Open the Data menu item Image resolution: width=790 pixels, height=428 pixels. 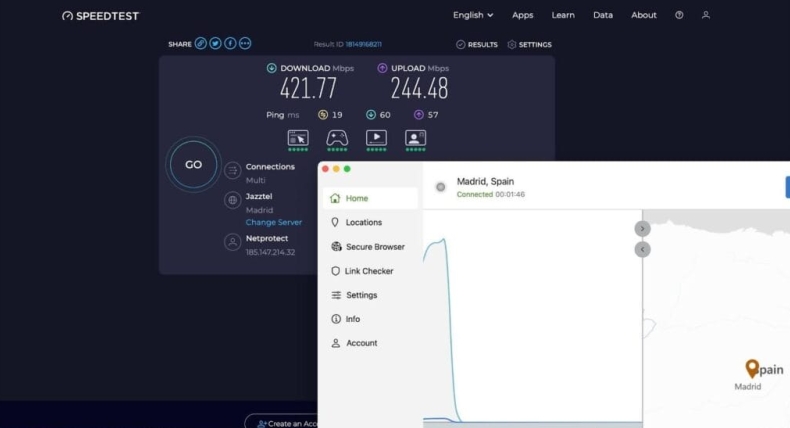click(603, 15)
